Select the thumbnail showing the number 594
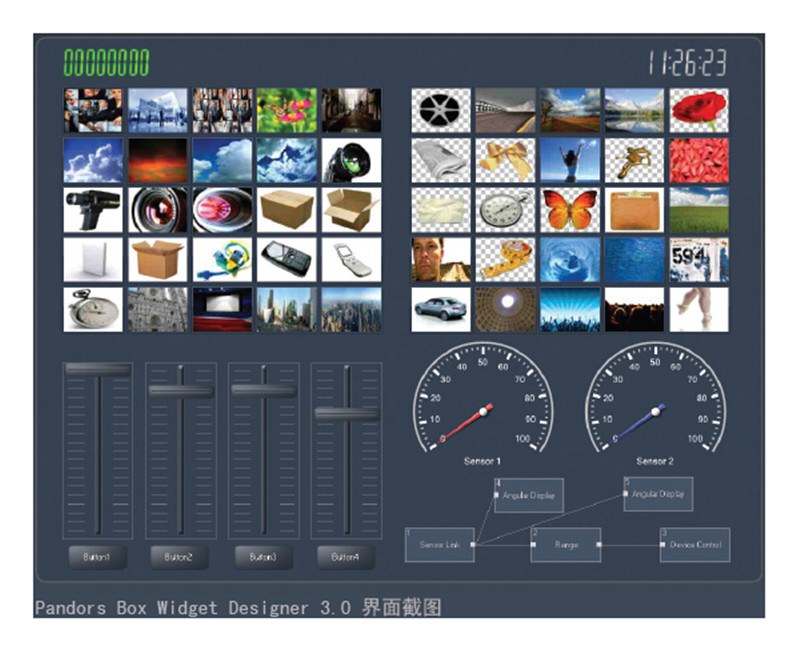This screenshot has width=800, height=653. [699, 260]
